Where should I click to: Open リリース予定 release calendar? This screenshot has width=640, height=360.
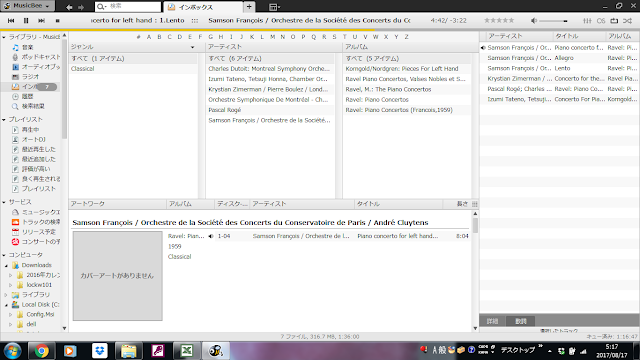34,231
